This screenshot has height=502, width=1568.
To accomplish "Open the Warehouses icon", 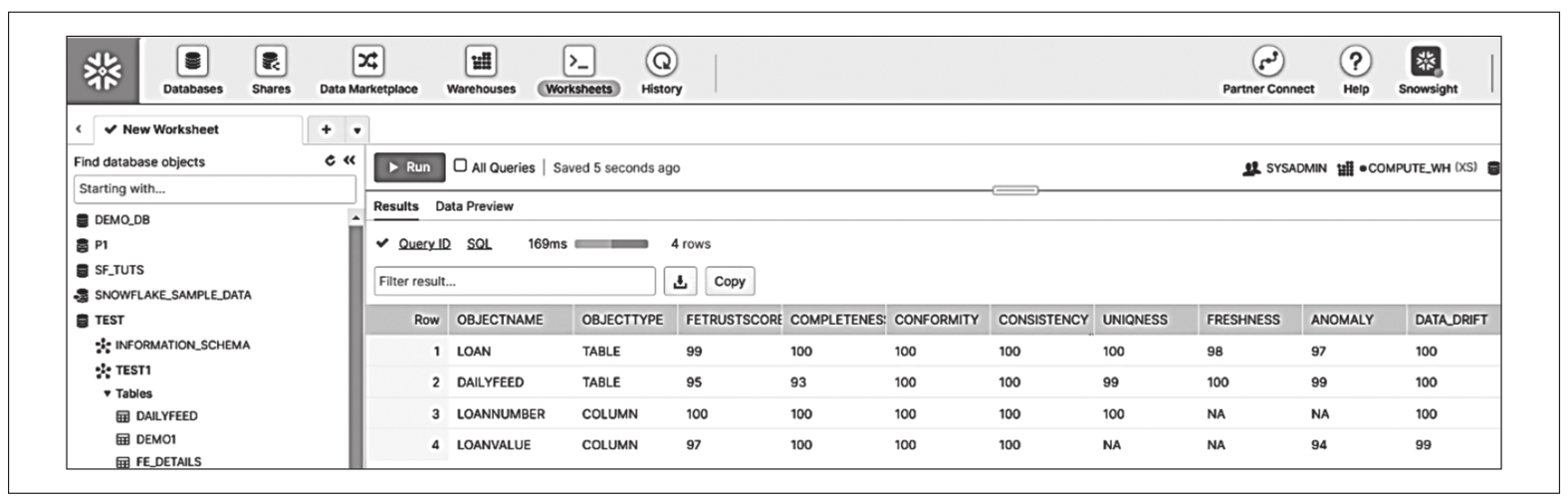I will [x=481, y=63].
